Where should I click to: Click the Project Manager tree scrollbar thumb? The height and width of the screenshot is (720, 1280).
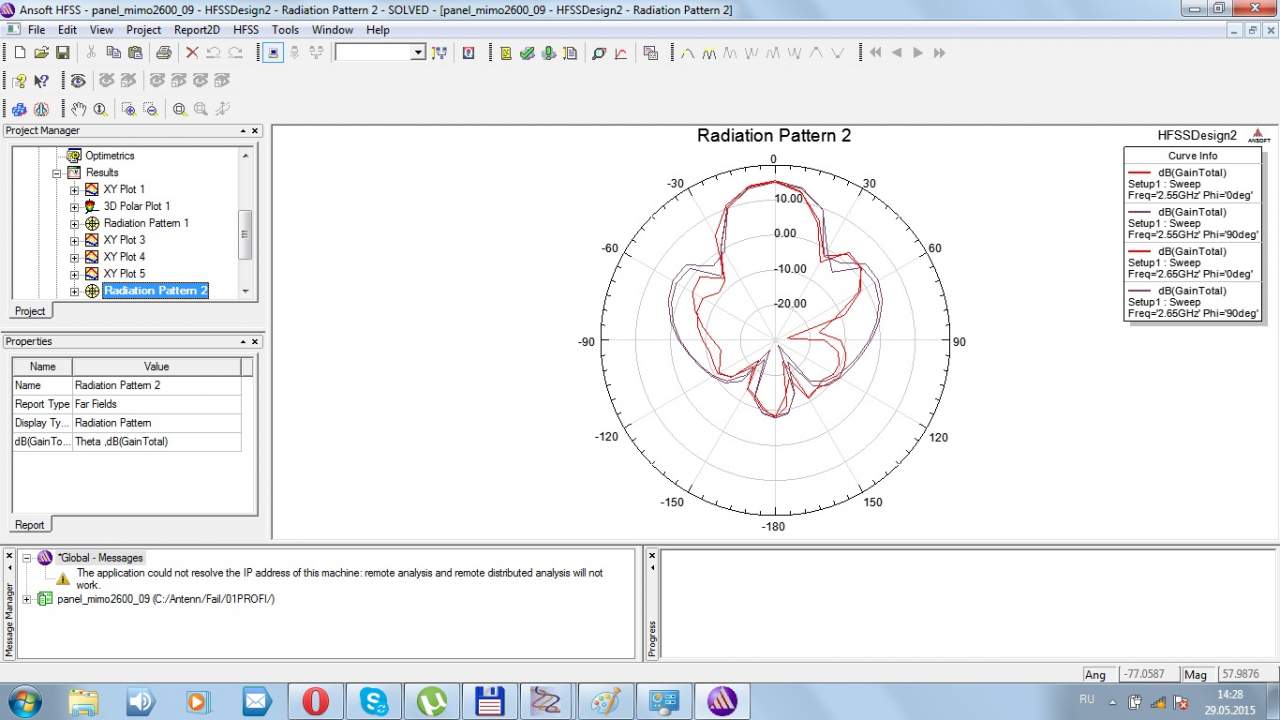(245, 235)
